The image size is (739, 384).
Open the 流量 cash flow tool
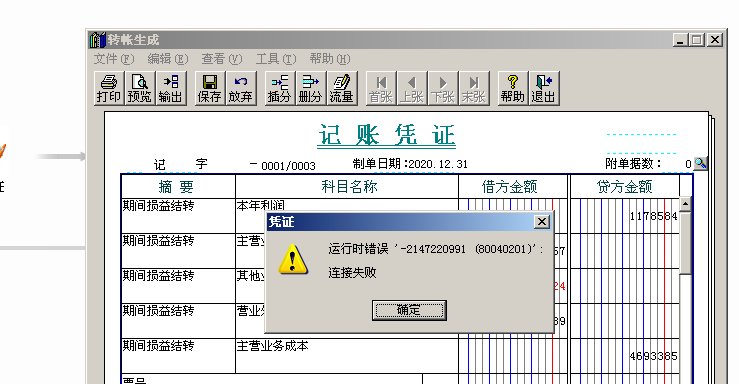342,88
